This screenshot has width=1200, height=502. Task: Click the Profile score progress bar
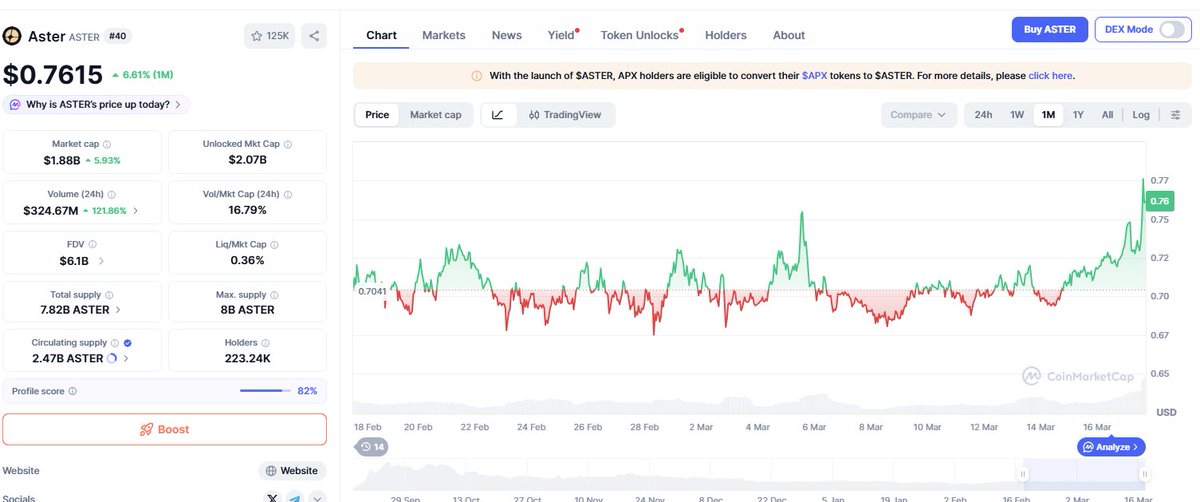pyautogui.click(x=266, y=391)
